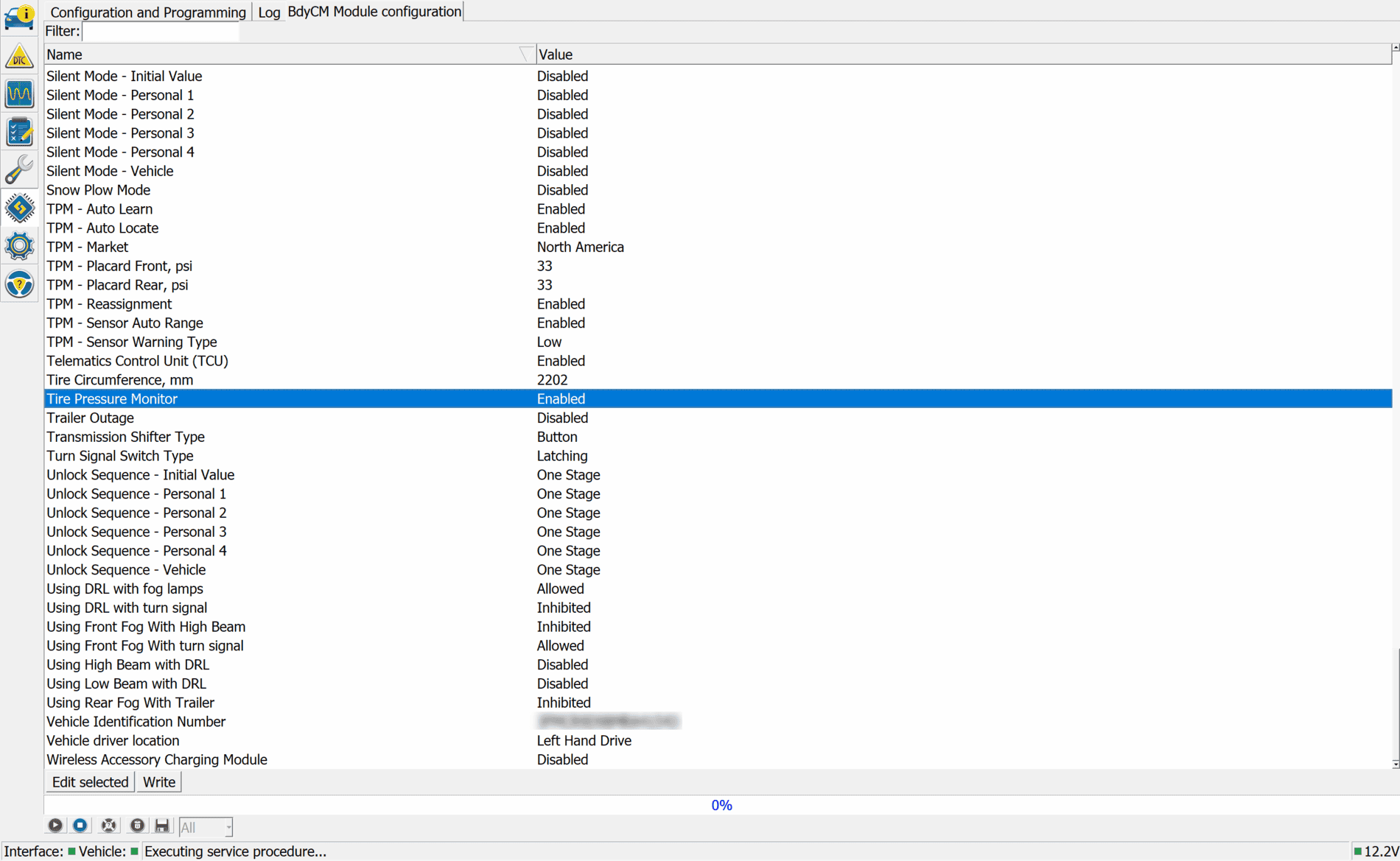Image resolution: width=1400 pixels, height=861 pixels.
Task: Open the gear settings sidebar icon
Action: pyautogui.click(x=19, y=246)
